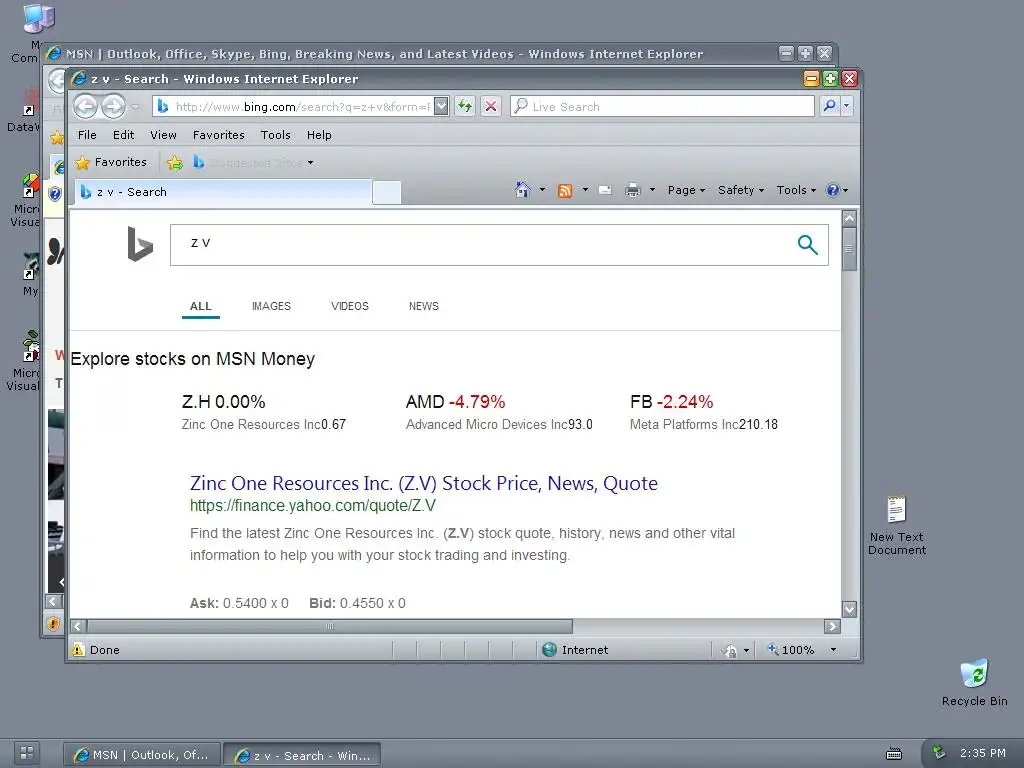Screen dimensions: 1024x768
Task: Open the Safety command dropdown
Action: point(741,190)
